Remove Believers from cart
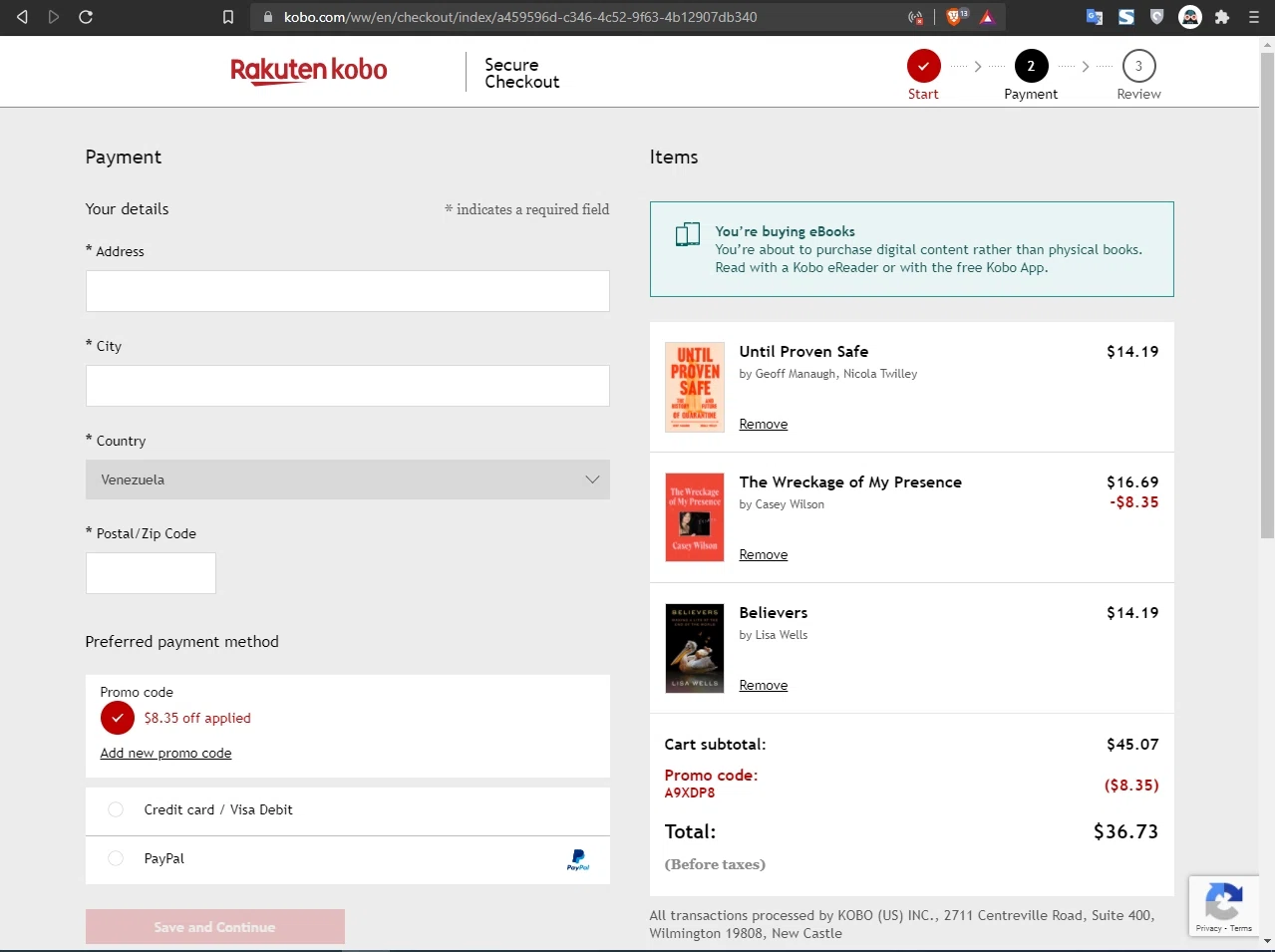Image resolution: width=1275 pixels, height=952 pixels. pyautogui.click(x=764, y=686)
